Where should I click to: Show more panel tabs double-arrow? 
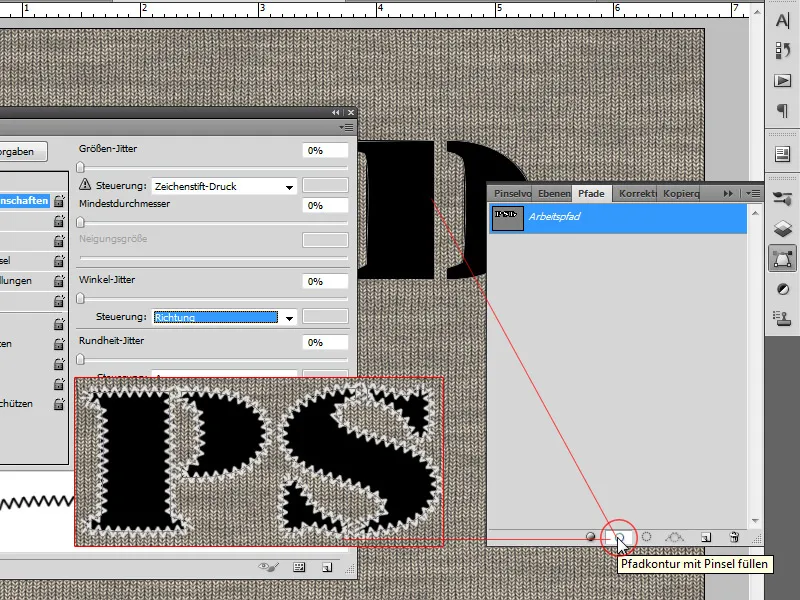728,193
